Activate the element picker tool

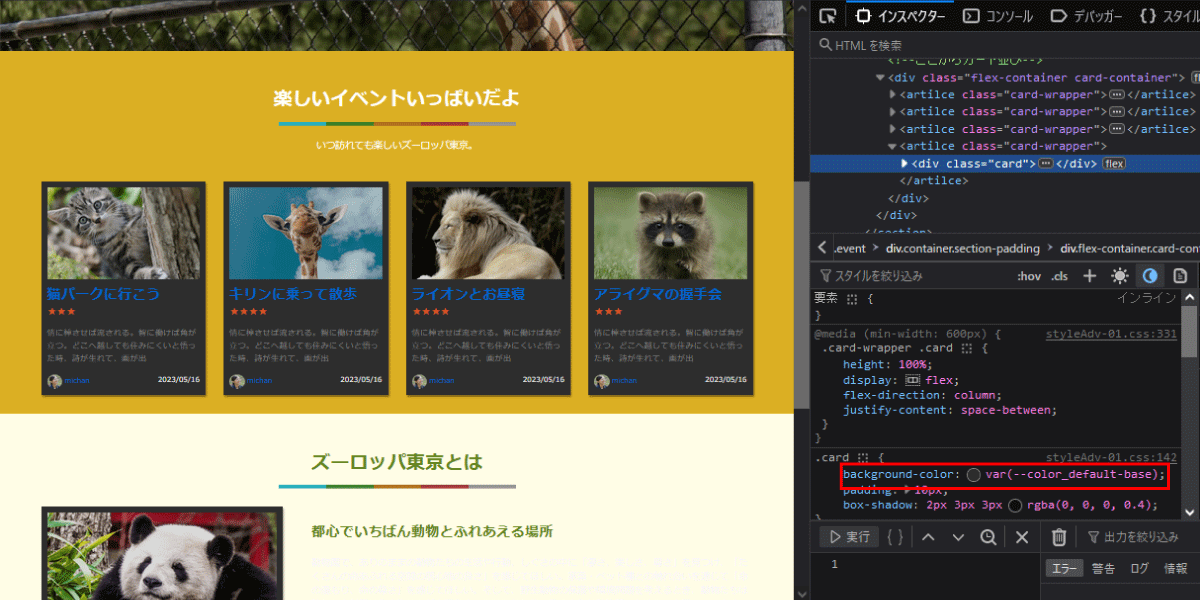[827, 16]
